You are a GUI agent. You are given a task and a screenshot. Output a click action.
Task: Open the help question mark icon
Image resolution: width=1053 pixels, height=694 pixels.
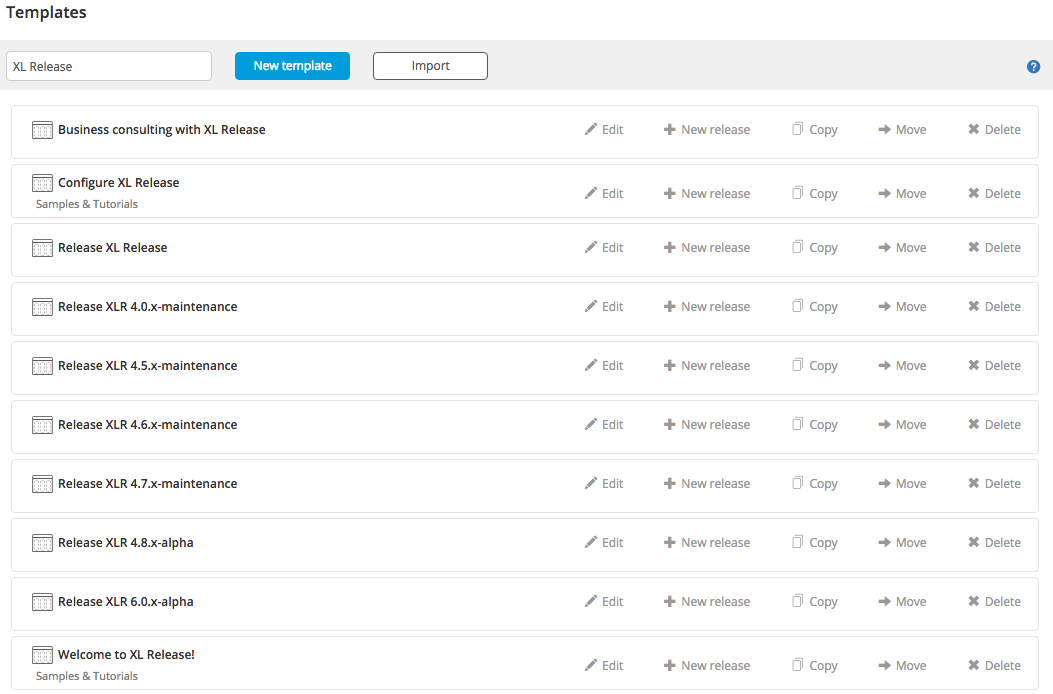[x=1033, y=67]
